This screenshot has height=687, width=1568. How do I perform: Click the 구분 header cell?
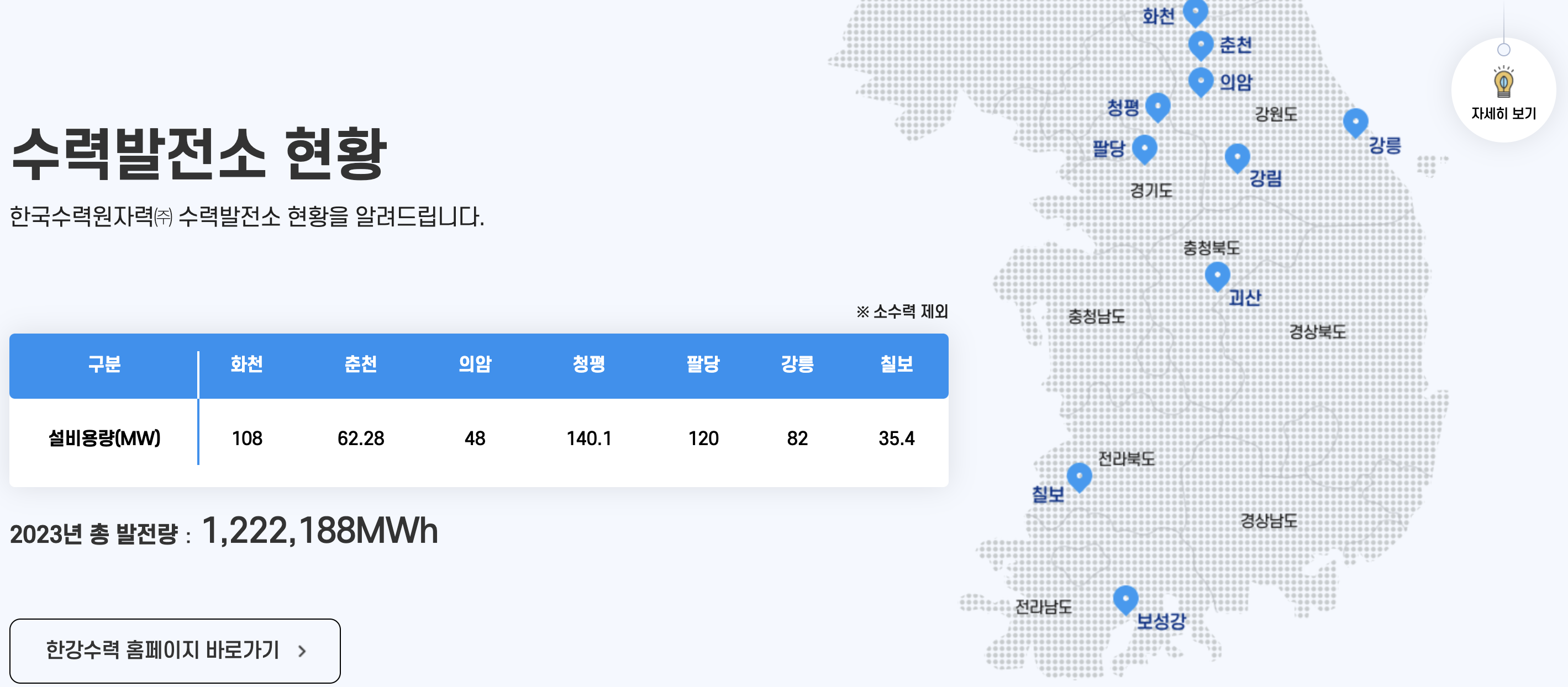(x=104, y=364)
